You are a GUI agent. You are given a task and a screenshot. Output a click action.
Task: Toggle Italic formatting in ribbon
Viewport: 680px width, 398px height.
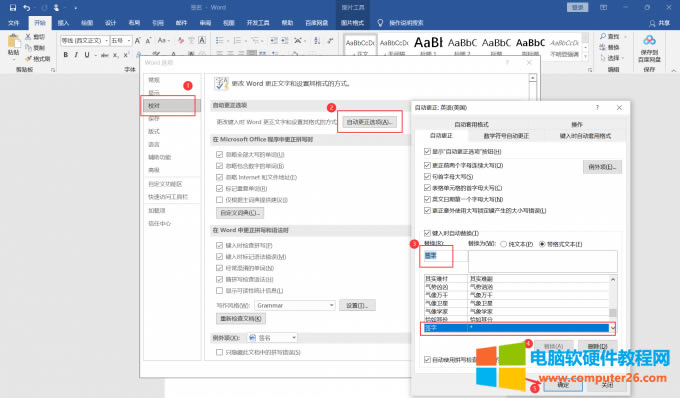(x=76, y=55)
